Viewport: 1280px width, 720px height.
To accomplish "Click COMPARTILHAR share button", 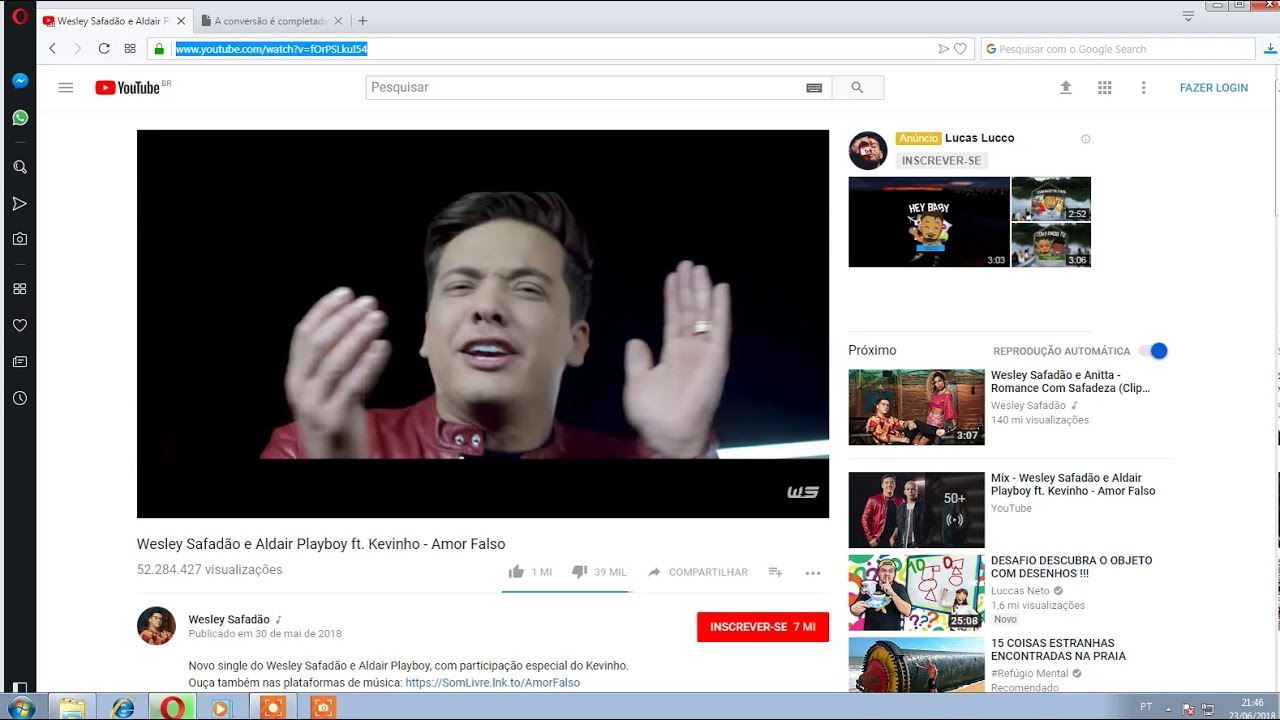I will pos(698,572).
